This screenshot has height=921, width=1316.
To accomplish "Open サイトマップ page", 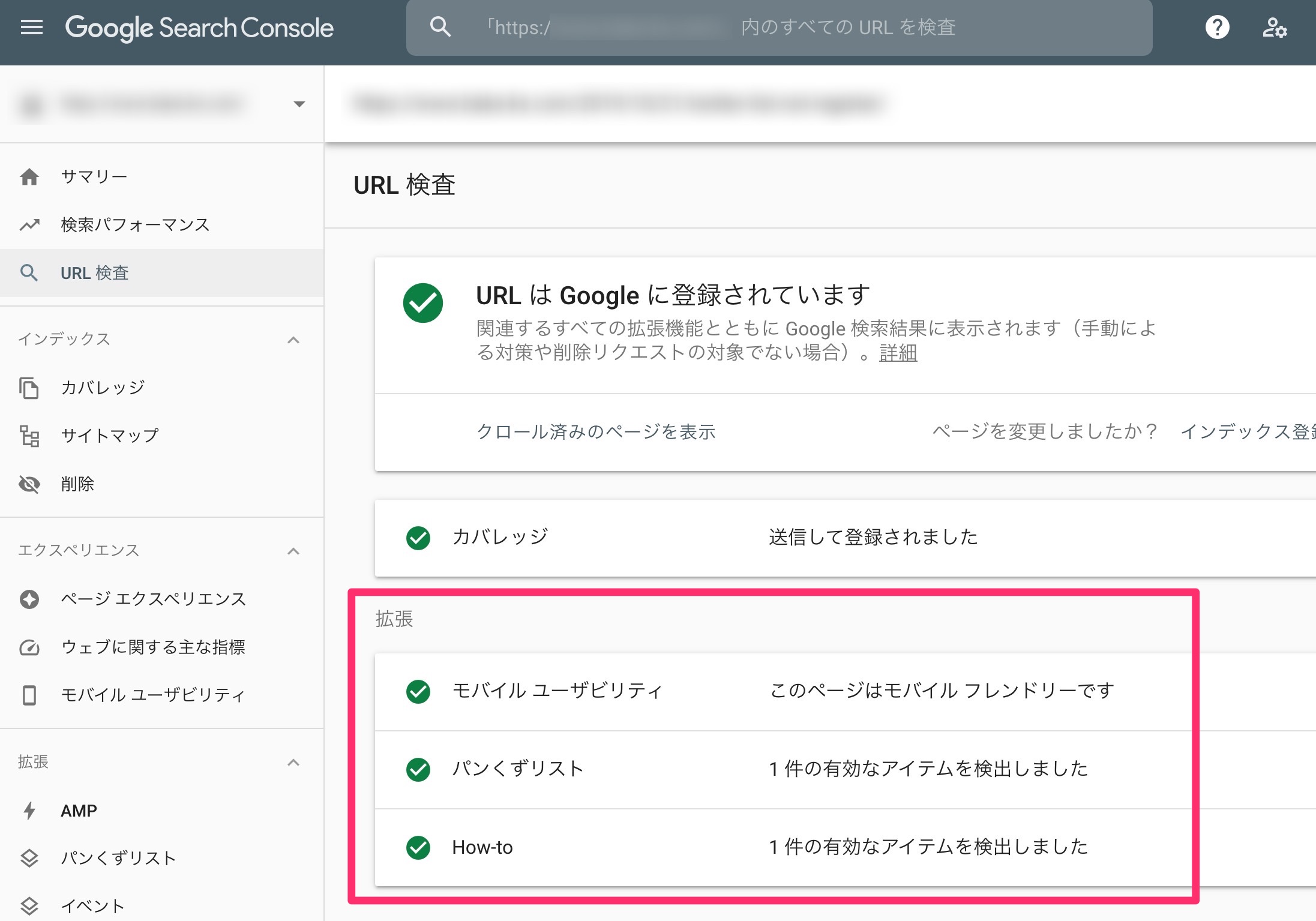I will pyautogui.click(x=162, y=436).
